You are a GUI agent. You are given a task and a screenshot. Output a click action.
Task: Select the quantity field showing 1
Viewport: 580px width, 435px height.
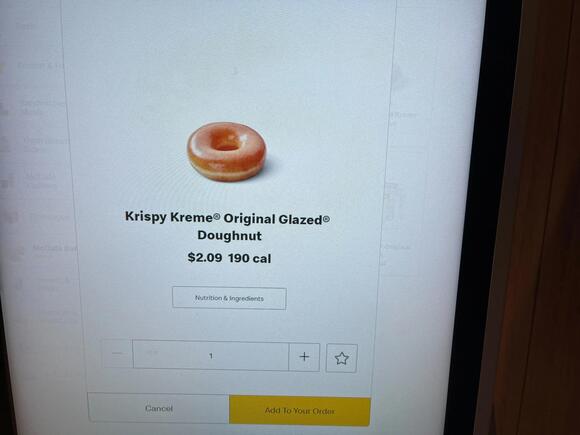click(x=210, y=355)
